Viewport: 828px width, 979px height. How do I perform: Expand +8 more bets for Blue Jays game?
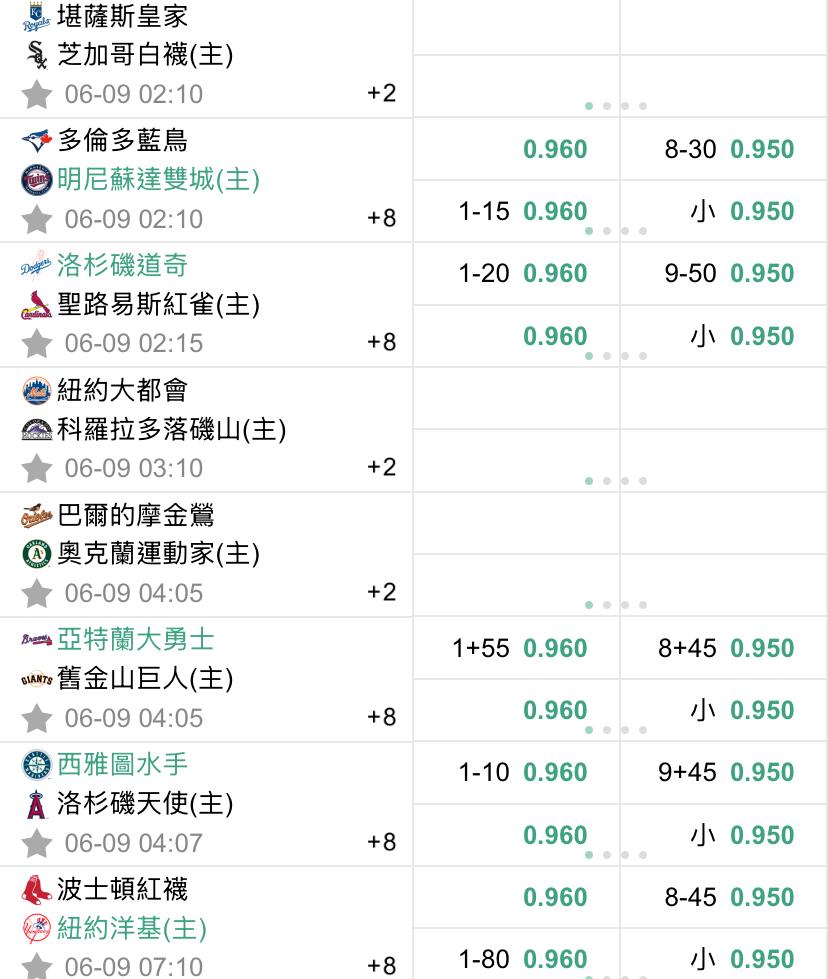click(x=382, y=218)
